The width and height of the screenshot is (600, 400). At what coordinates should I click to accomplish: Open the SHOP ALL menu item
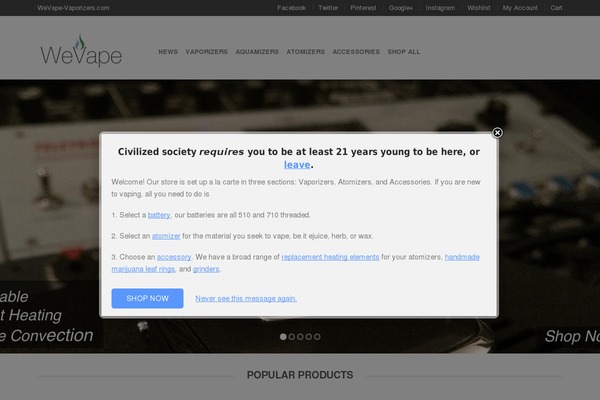pyautogui.click(x=404, y=52)
